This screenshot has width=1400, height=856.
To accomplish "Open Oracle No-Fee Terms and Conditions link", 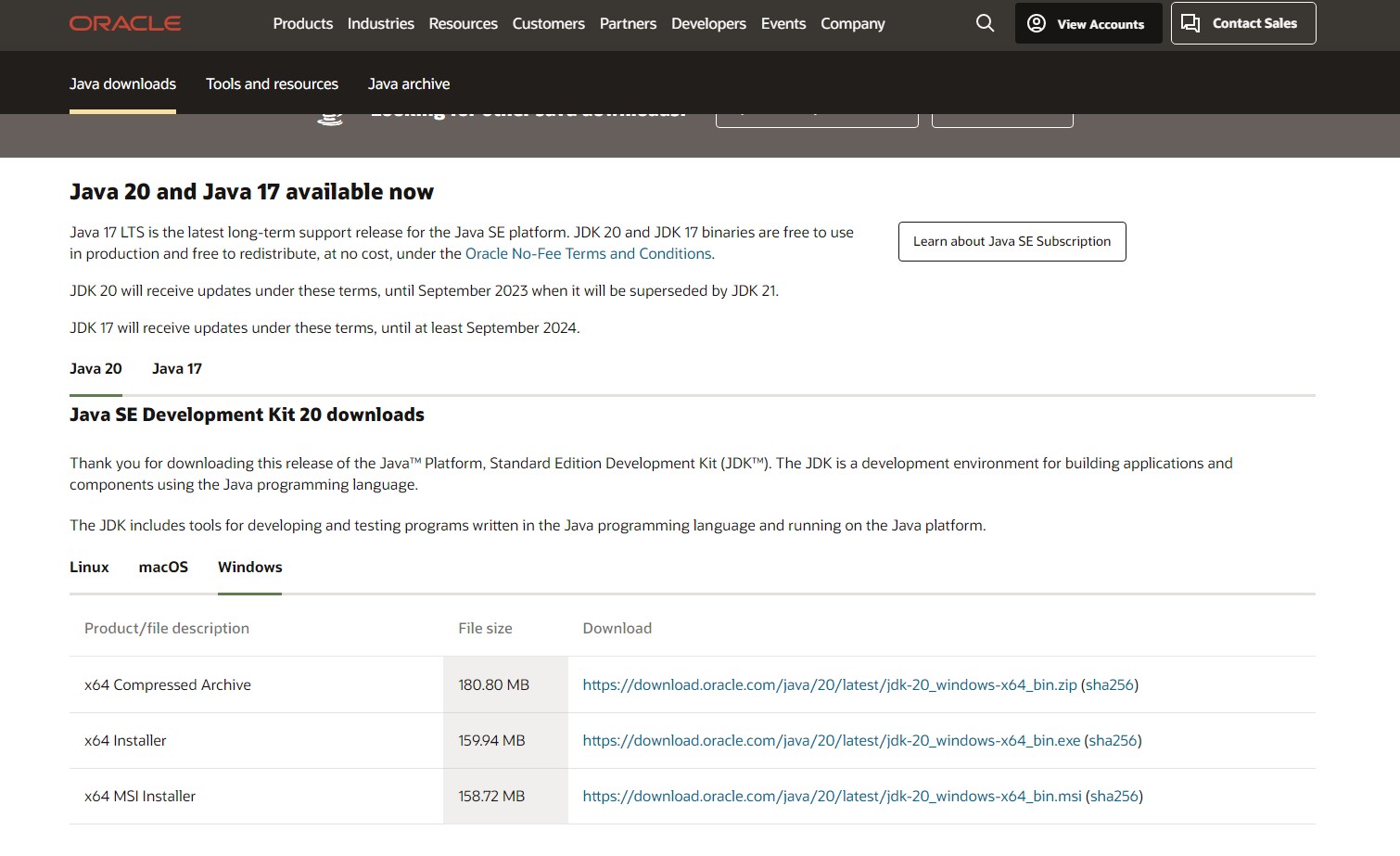I will click(x=589, y=253).
